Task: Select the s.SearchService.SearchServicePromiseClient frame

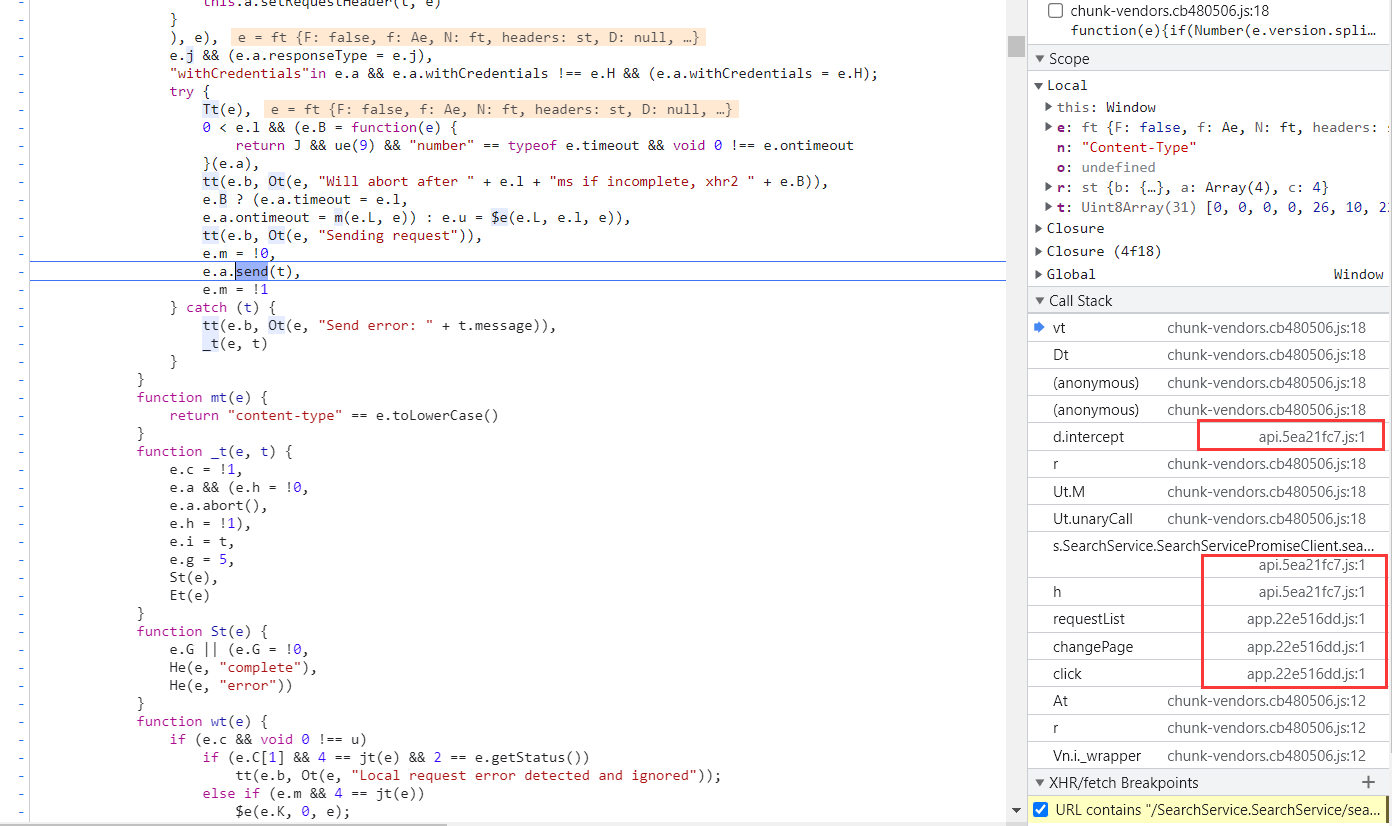Action: pyautogui.click(x=1210, y=555)
